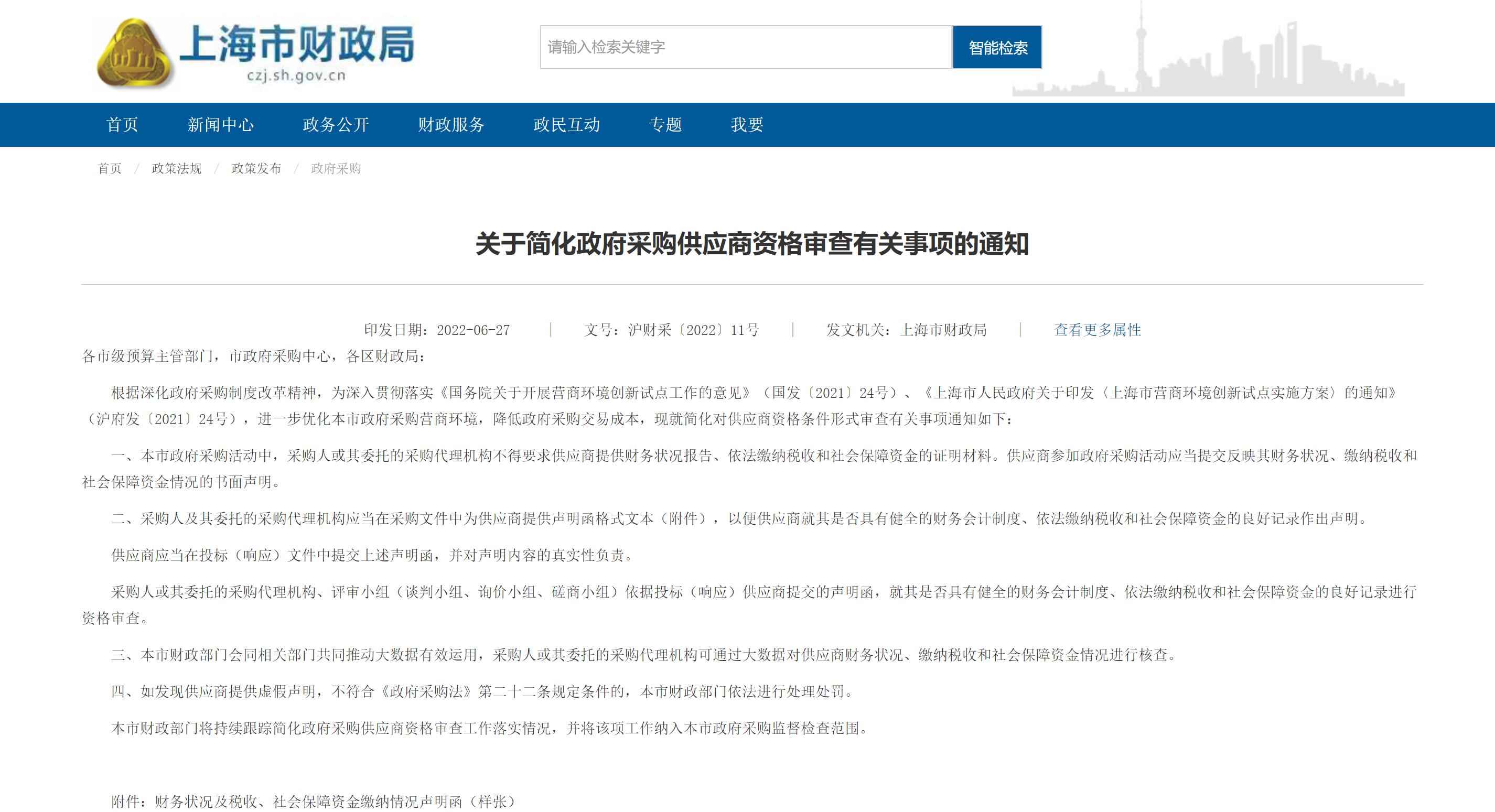Viewport: 1495px width, 812px height.
Task: Click the czj.sh.gov.cn site address text
Action: [296, 76]
